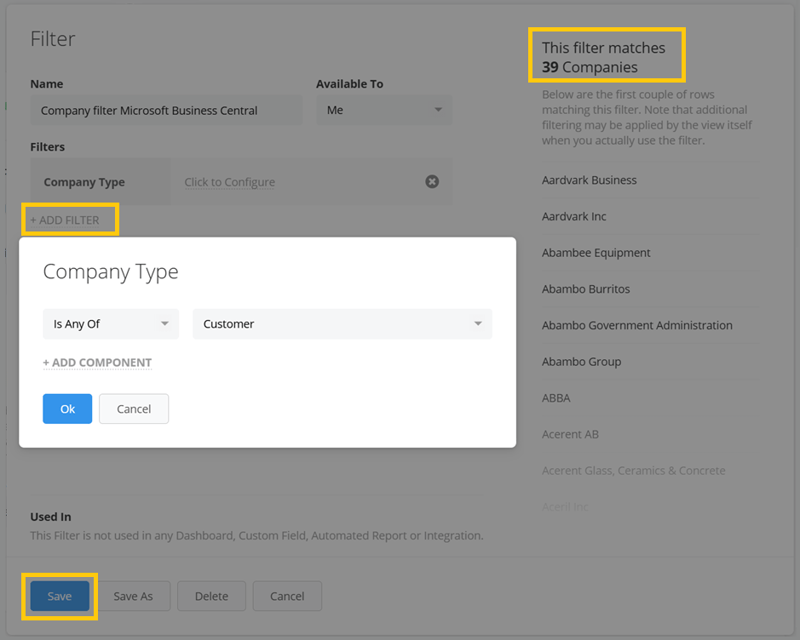Select the ABBA company row
Screen dimensions: 800x640
[x=651, y=398]
